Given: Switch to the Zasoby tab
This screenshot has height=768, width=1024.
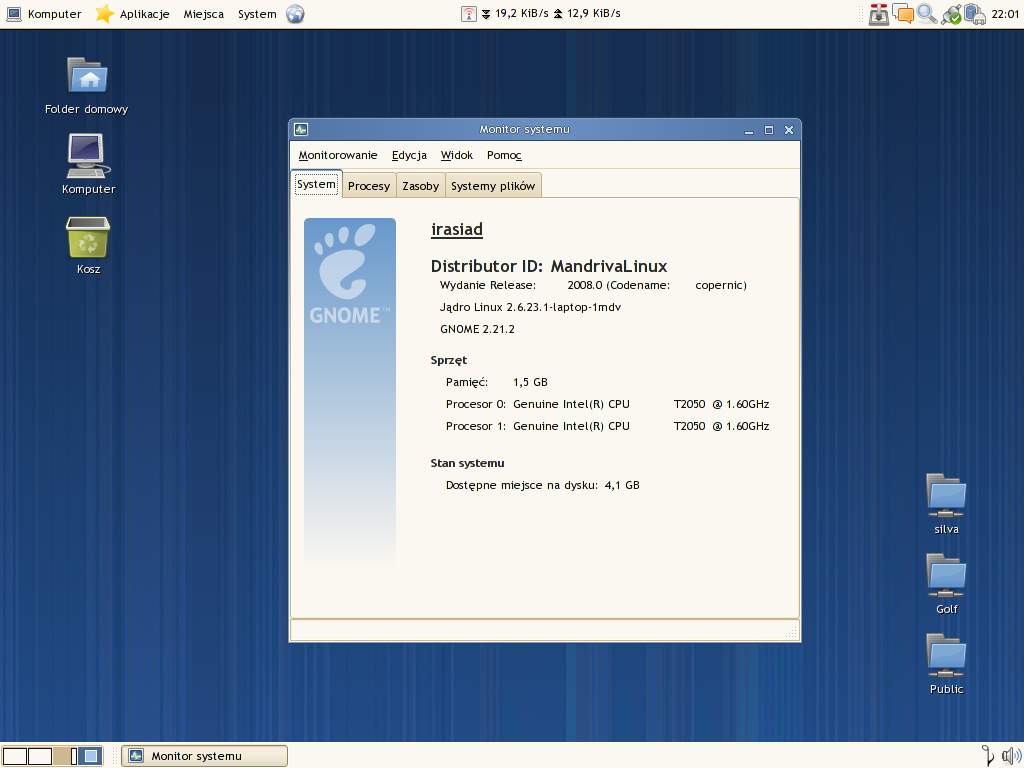Looking at the screenshot, I should coord(420,186).
